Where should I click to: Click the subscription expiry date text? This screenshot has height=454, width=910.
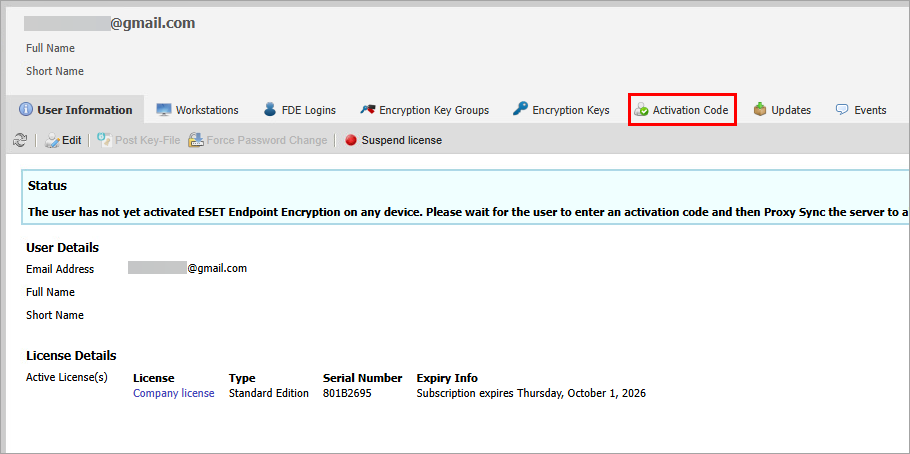pyautogui.click(x=530, y=393)
